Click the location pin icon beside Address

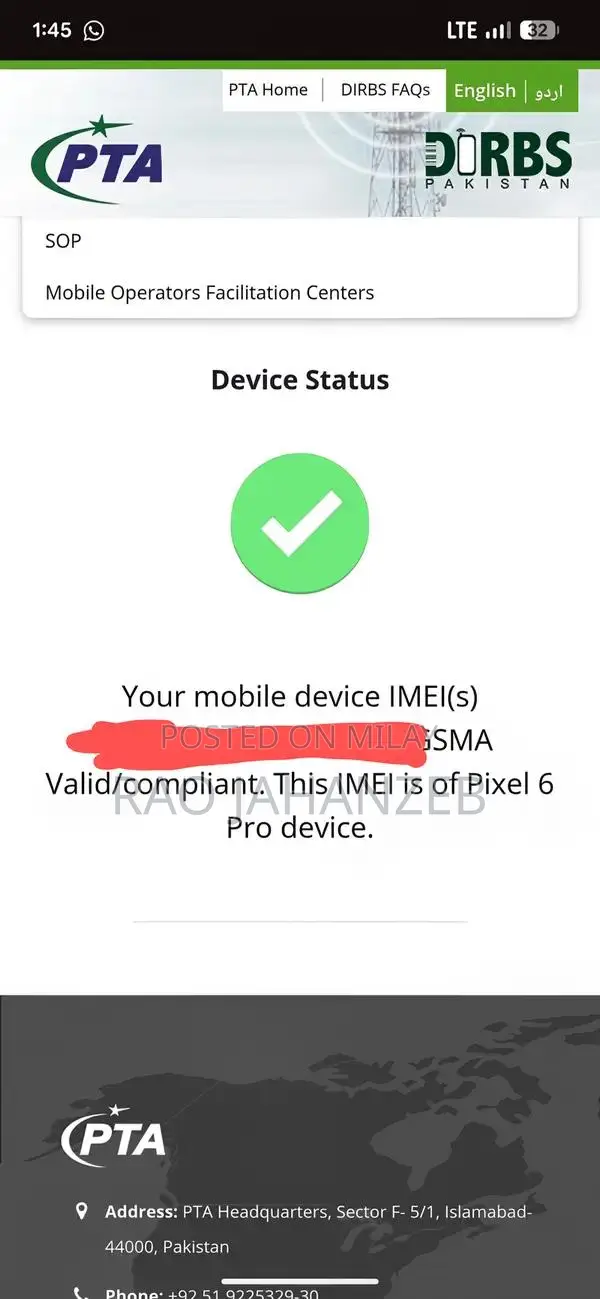coord(81,1211)
